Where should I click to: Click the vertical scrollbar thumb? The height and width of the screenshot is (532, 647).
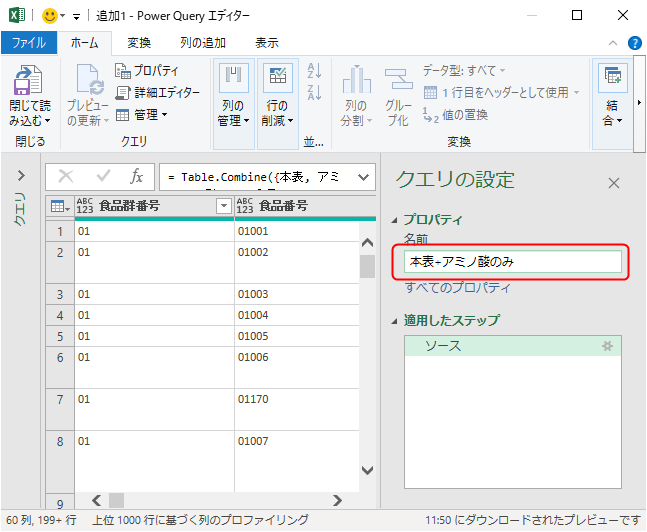coord(367,266)
